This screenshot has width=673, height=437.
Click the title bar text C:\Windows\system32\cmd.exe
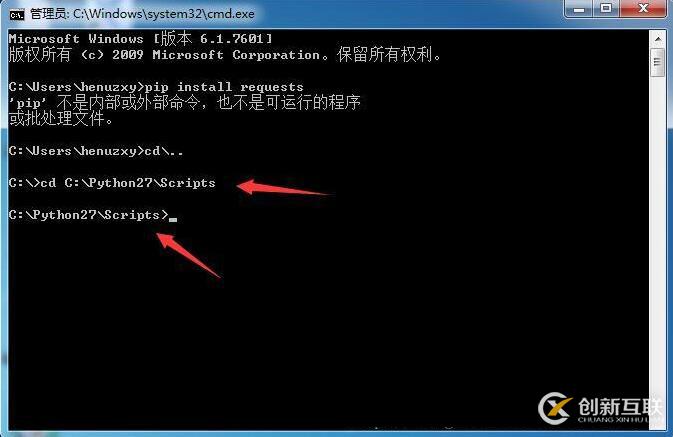pos(164,14)
